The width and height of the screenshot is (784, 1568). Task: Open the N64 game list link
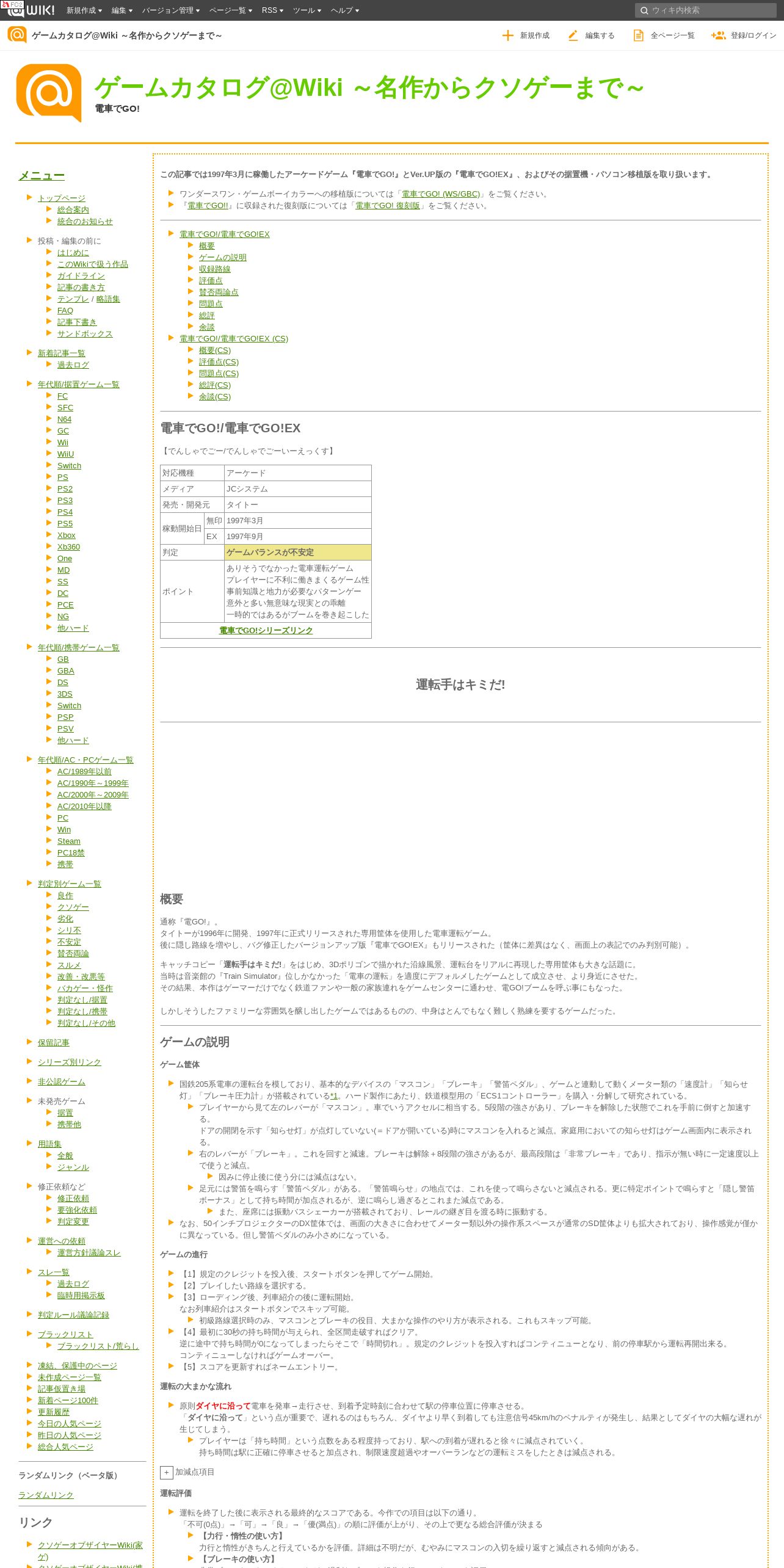coord(64,419)
